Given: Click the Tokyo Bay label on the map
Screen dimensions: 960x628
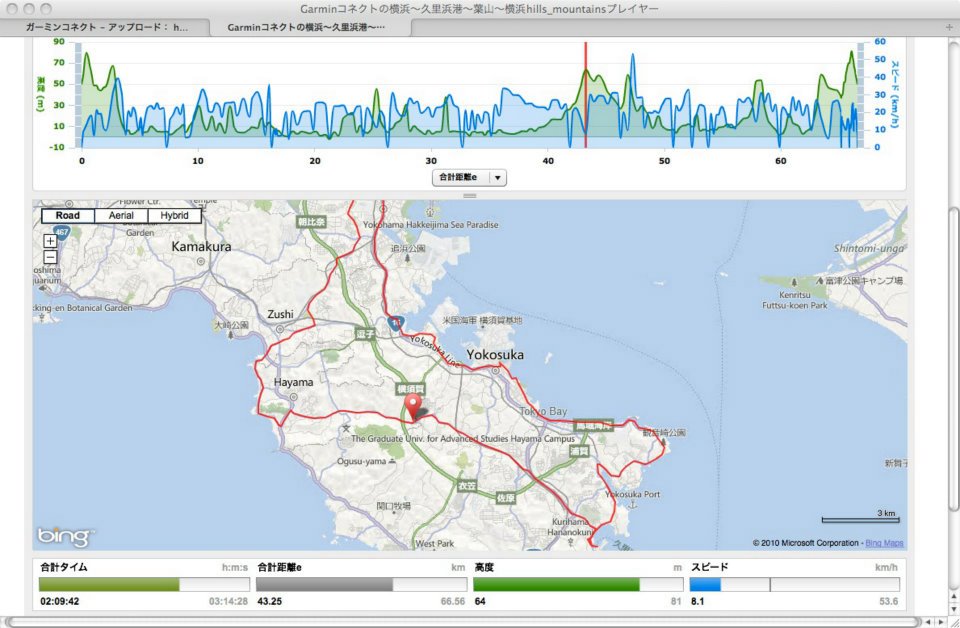Looking at the screenshot, I should [x=543, y=411].
